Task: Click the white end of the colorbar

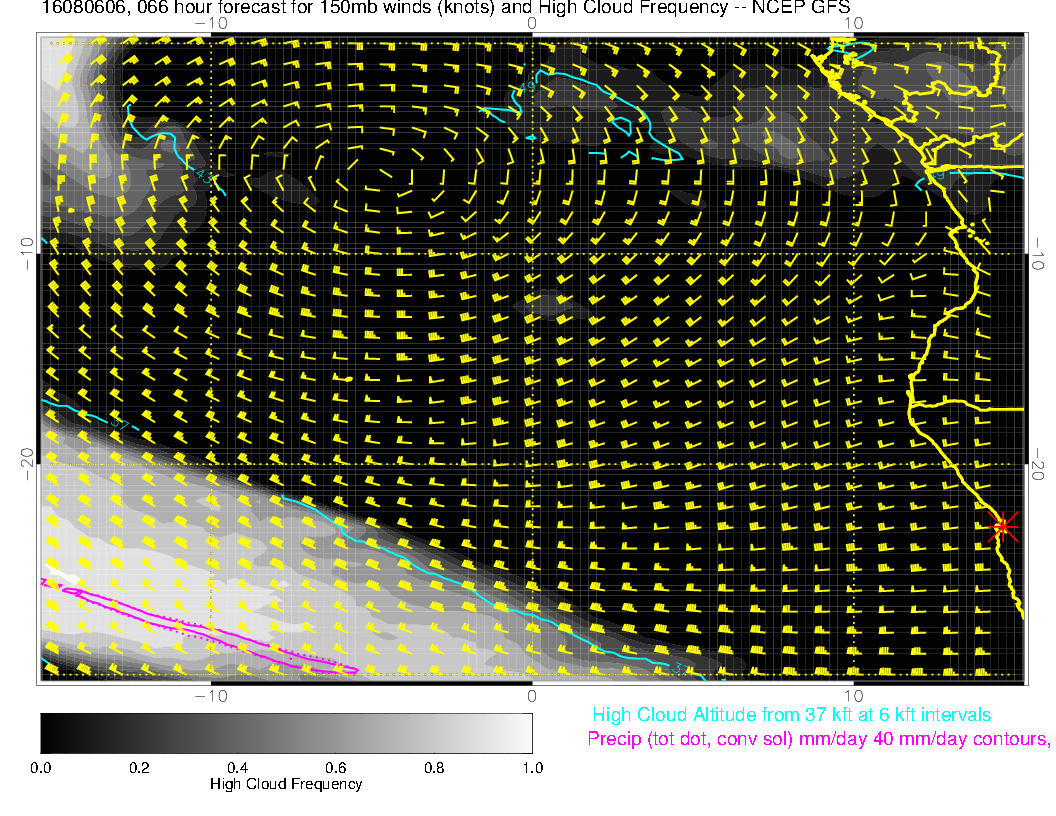Action: tap(524, 733)
